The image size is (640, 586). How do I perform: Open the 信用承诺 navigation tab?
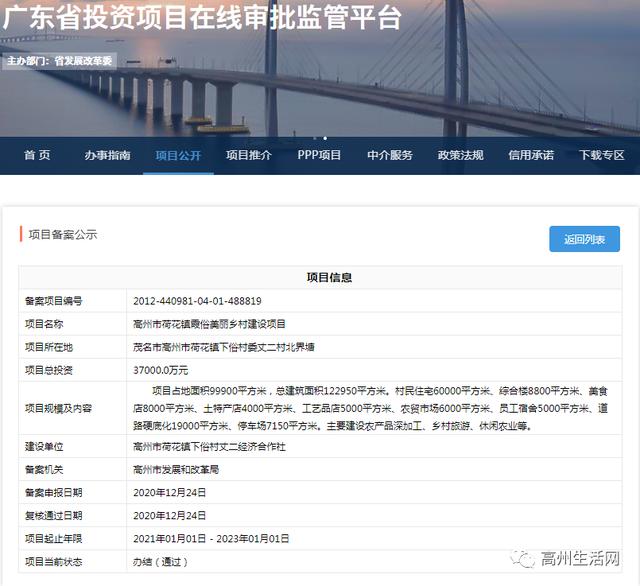531,155
